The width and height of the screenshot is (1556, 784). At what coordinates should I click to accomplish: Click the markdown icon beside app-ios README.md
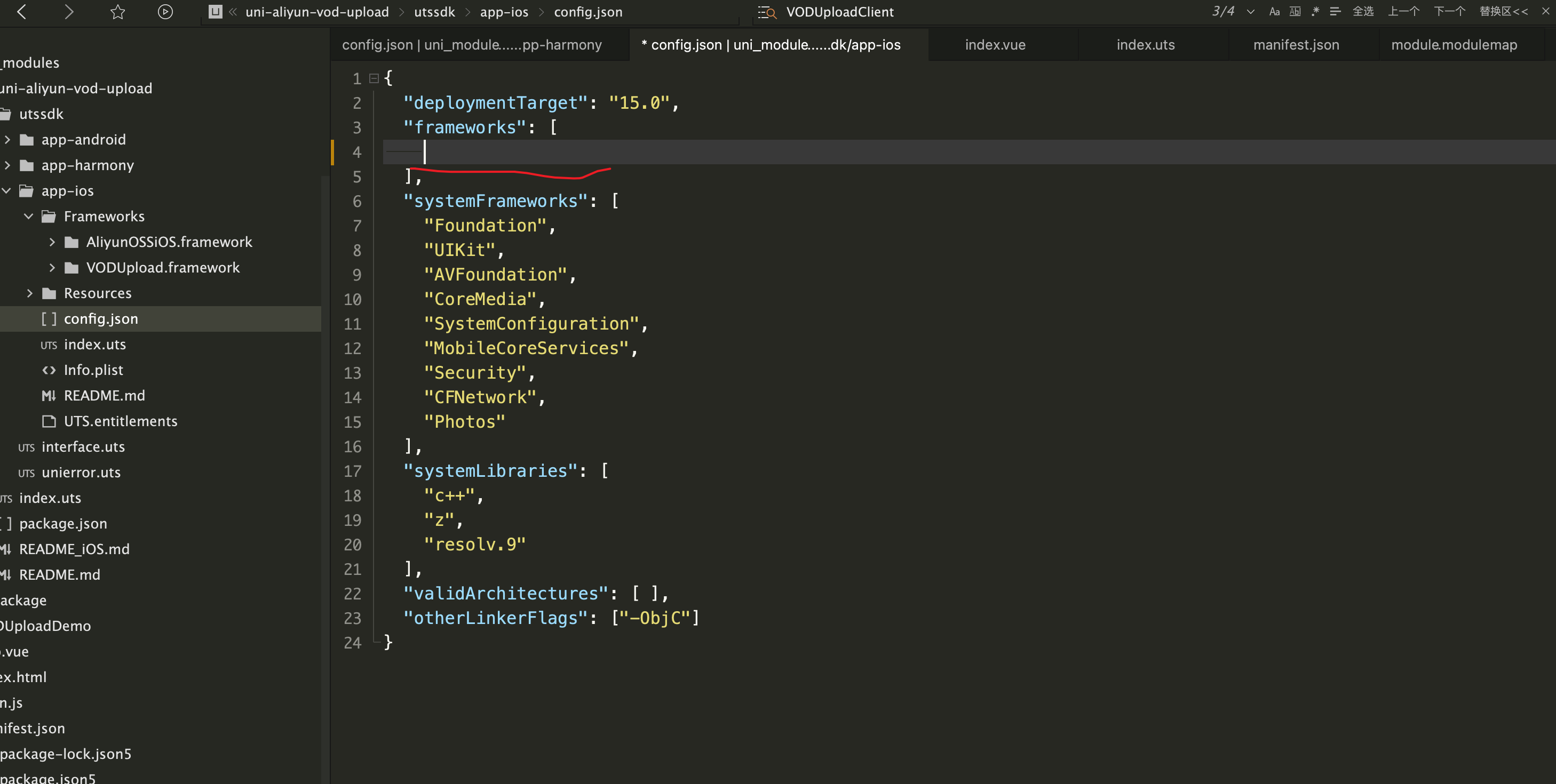[x=49, y=396]
